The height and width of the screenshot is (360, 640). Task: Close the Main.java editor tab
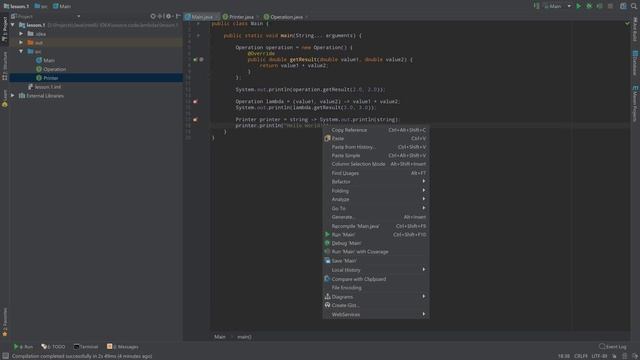coord(217,17)
